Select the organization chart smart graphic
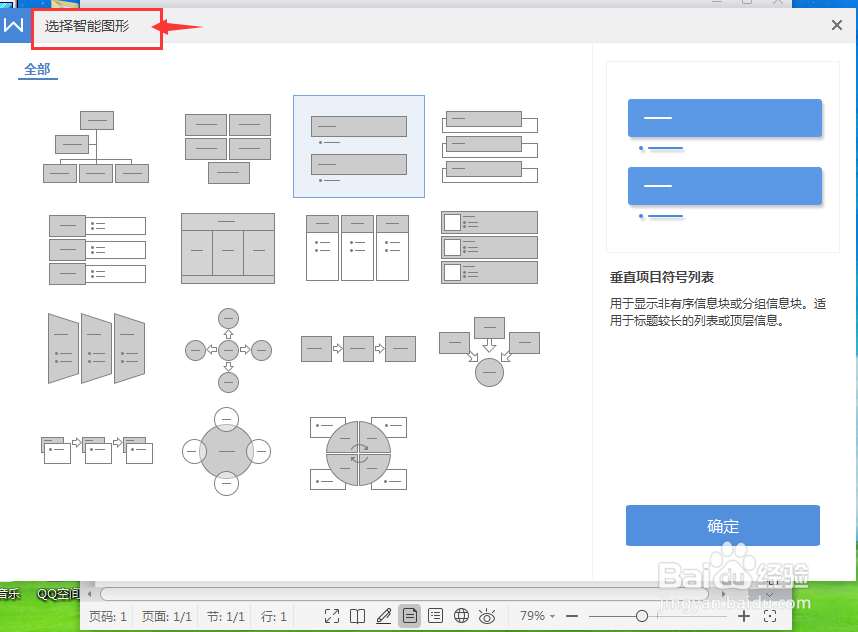This screenshot has height=632, width=858. (96, 147)
